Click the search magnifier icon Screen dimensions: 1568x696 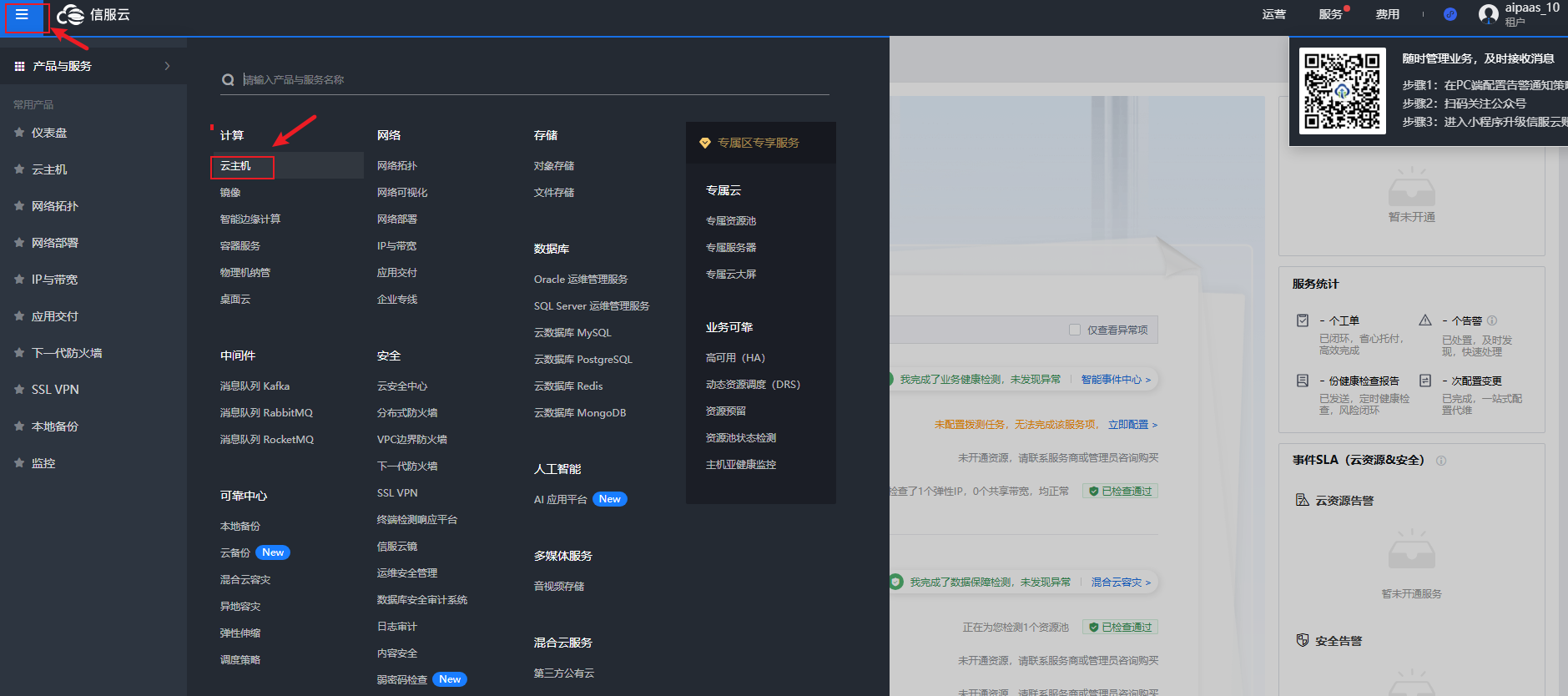(x=228, y=80)
